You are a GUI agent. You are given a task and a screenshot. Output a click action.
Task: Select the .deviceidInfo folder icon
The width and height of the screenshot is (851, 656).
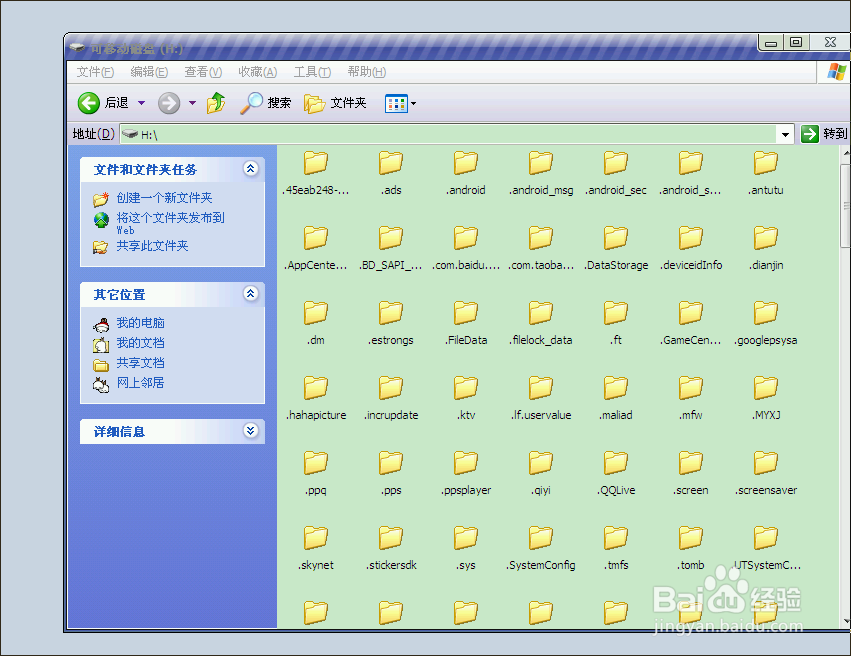691,238
